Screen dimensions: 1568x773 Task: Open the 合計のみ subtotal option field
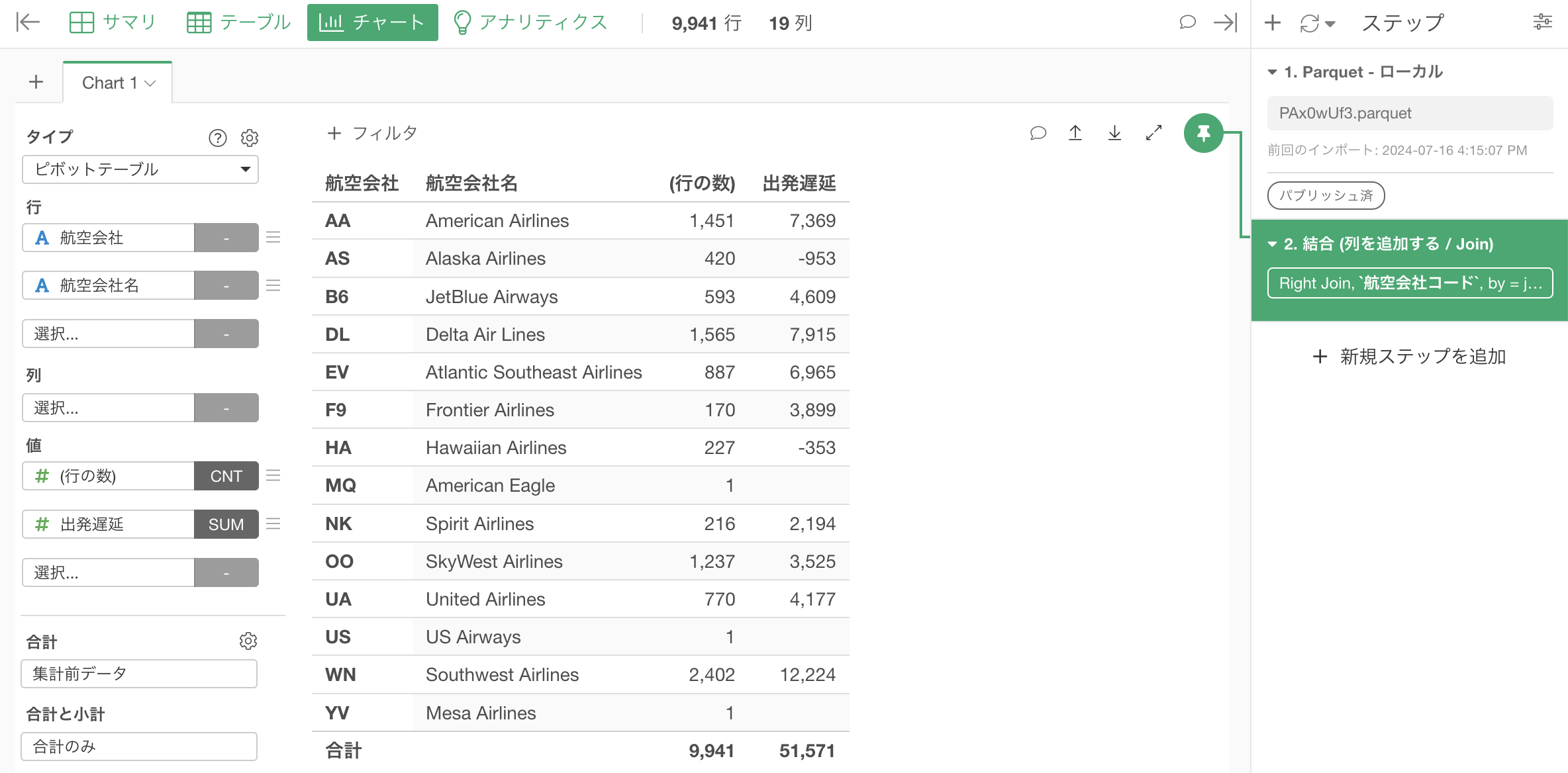pos(139,747)
